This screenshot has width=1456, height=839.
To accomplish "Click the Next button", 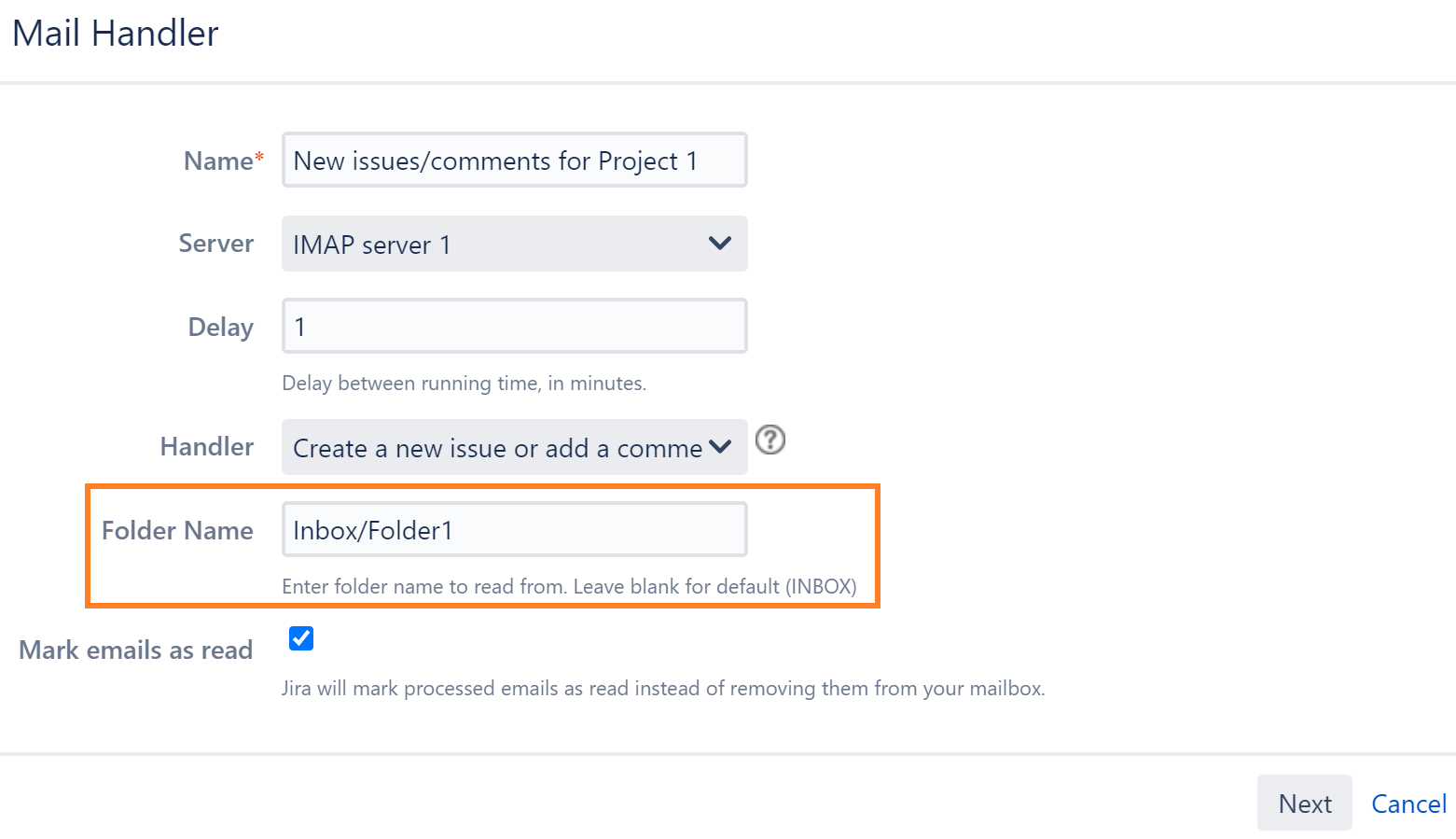I will [1304, 803].
